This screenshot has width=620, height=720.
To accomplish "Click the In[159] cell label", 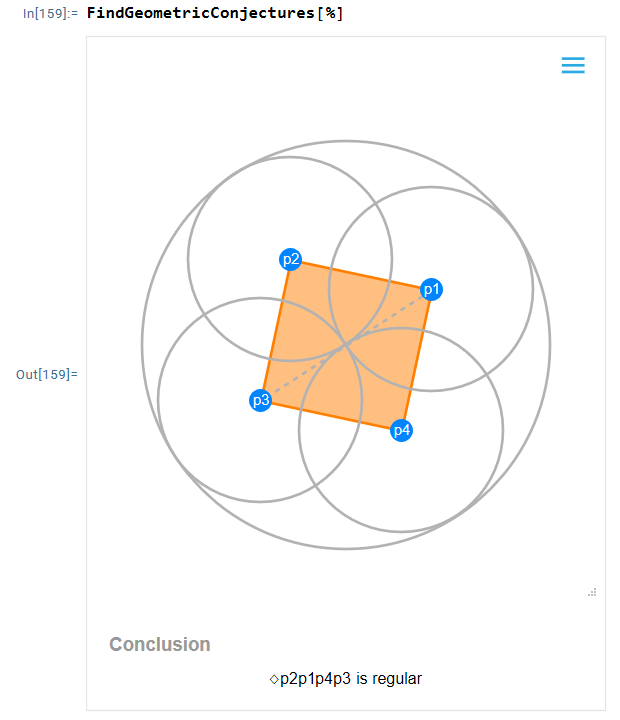I will point(51,13).
